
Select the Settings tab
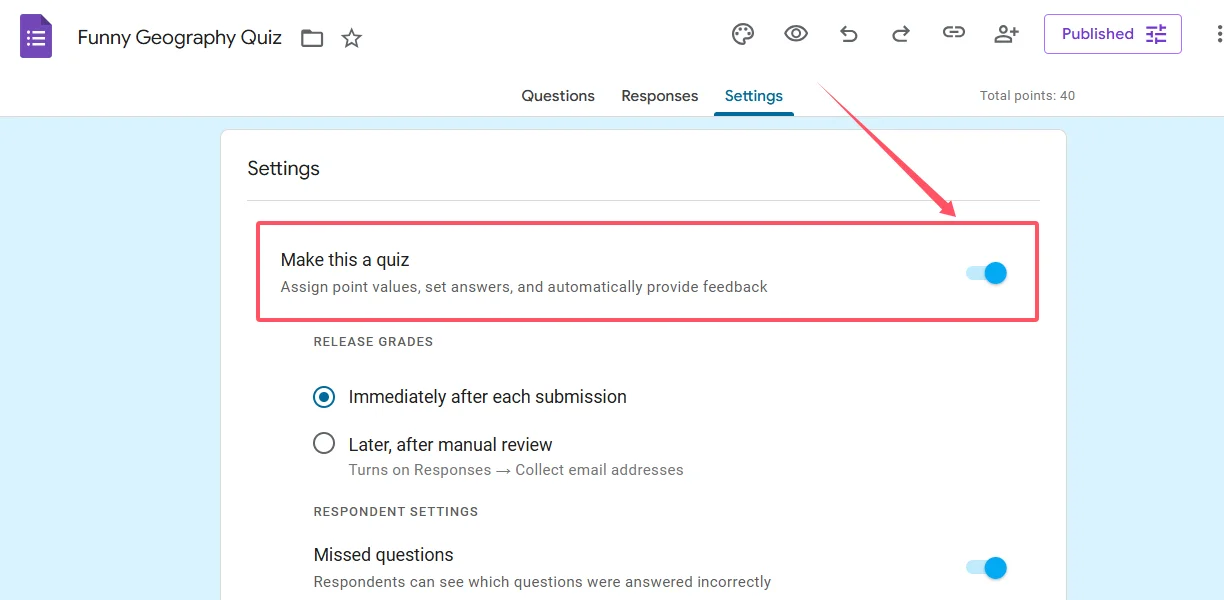[x=754, y=96]
